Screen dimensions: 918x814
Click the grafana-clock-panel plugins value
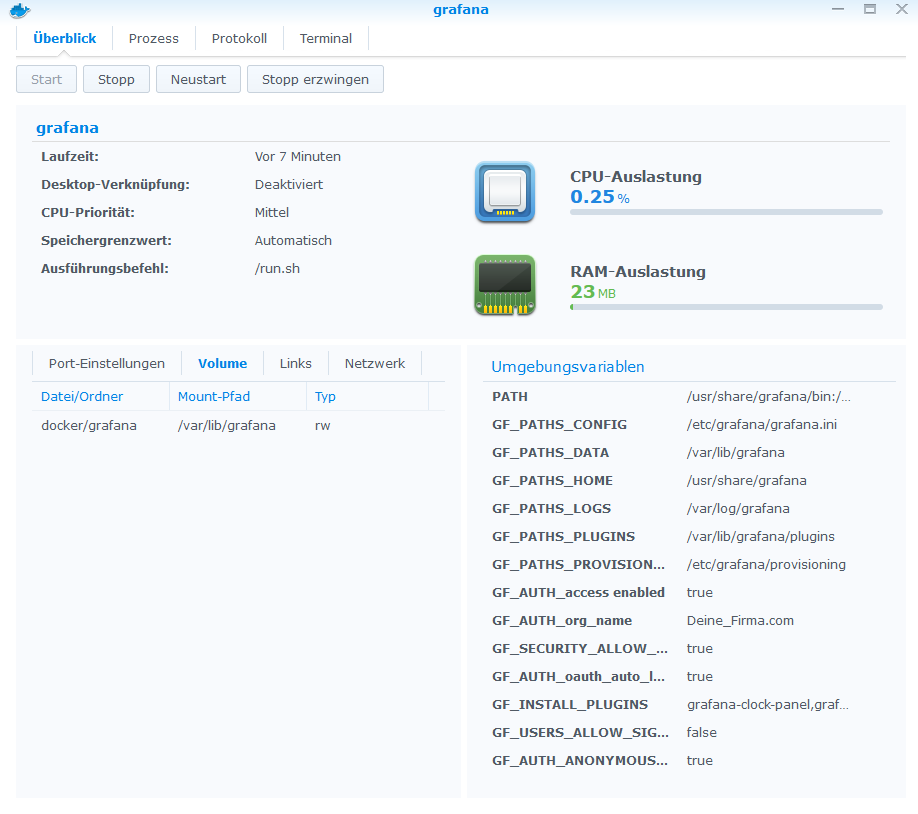768,705
